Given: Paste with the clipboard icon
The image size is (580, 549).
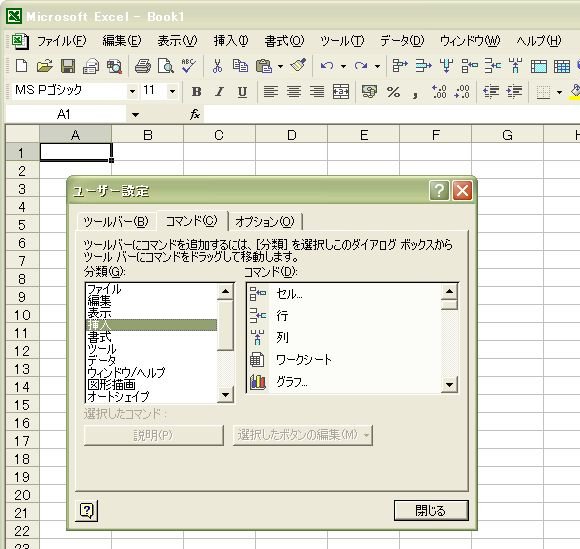Looking at the screenshot, I should tap(264, 66).
